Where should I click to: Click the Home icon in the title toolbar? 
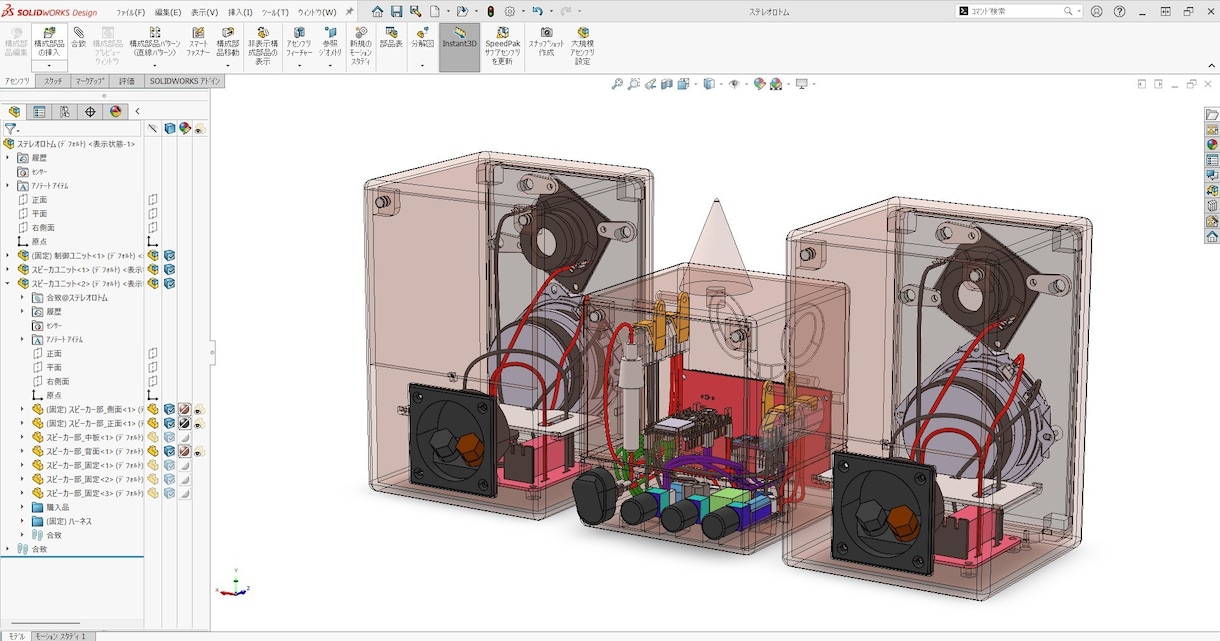click(377, 11)
